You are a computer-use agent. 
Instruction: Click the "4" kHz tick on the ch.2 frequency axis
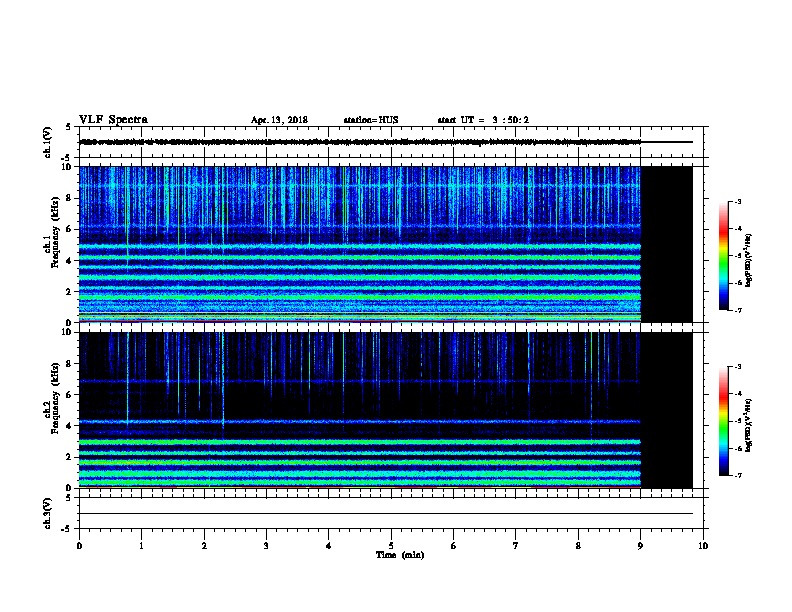click(71, 426)
